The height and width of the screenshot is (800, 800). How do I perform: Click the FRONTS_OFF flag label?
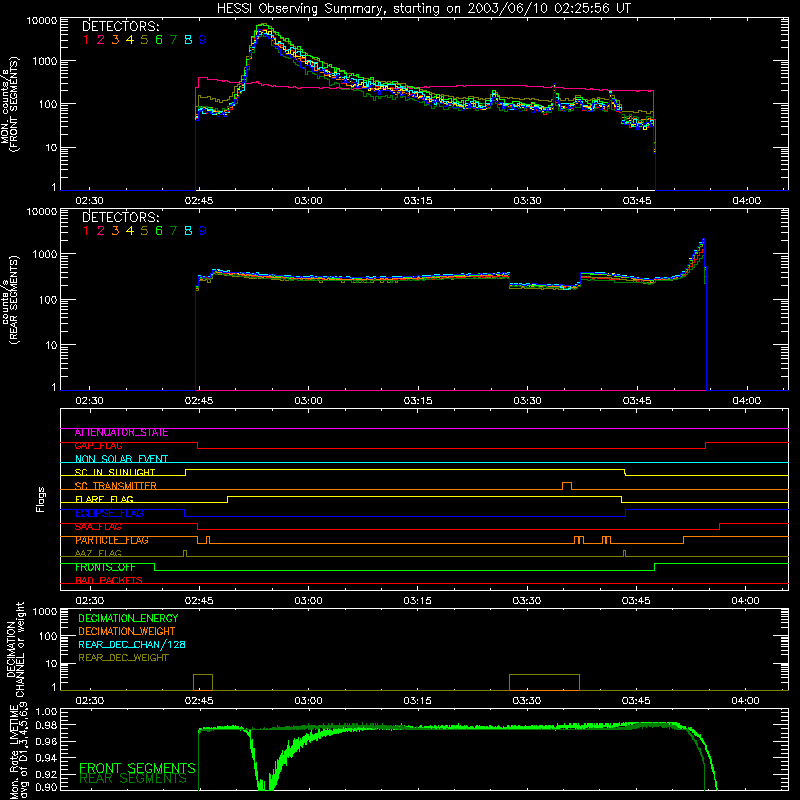point(105,567)
